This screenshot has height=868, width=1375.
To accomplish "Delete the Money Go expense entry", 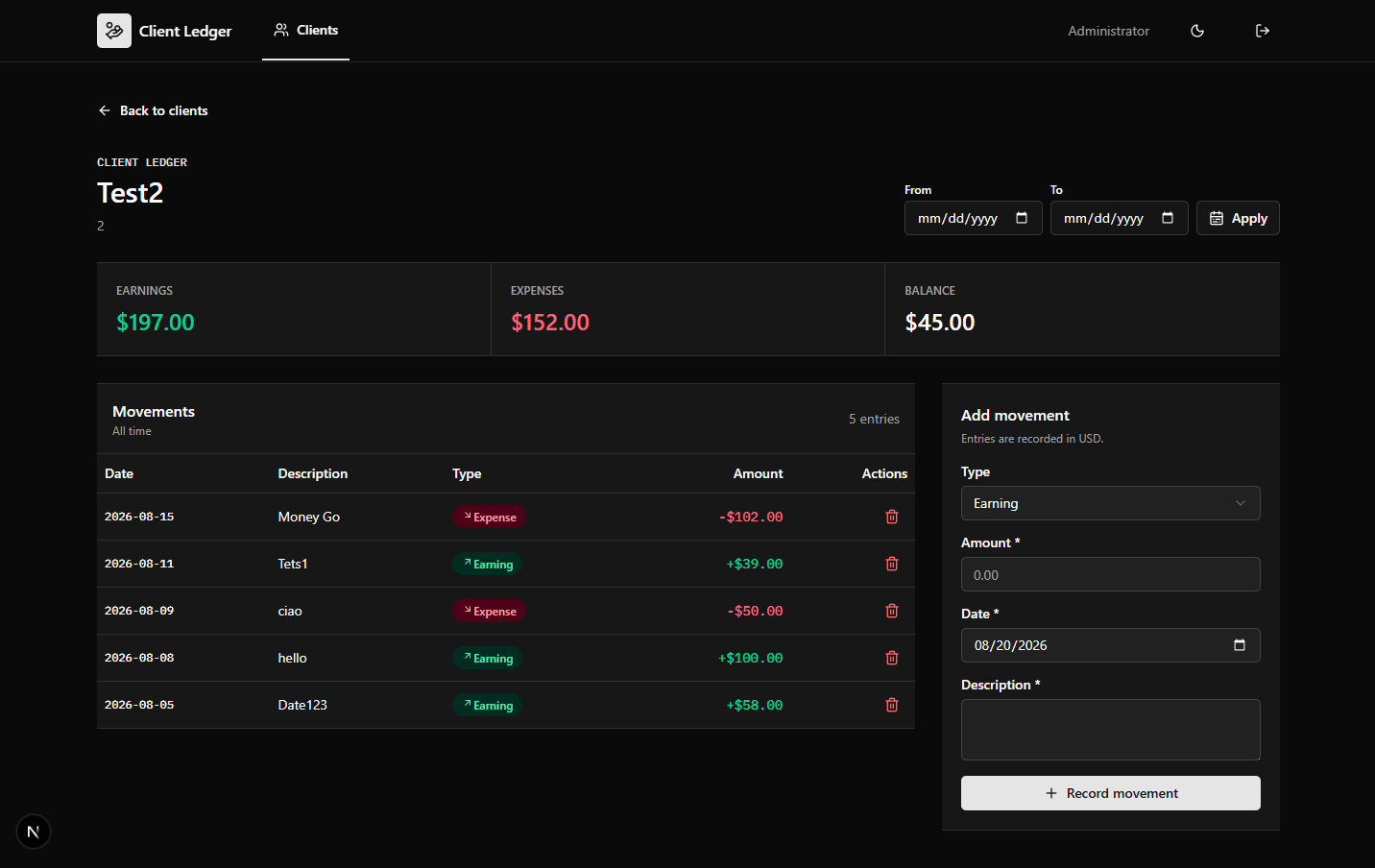I will point(892,517).
